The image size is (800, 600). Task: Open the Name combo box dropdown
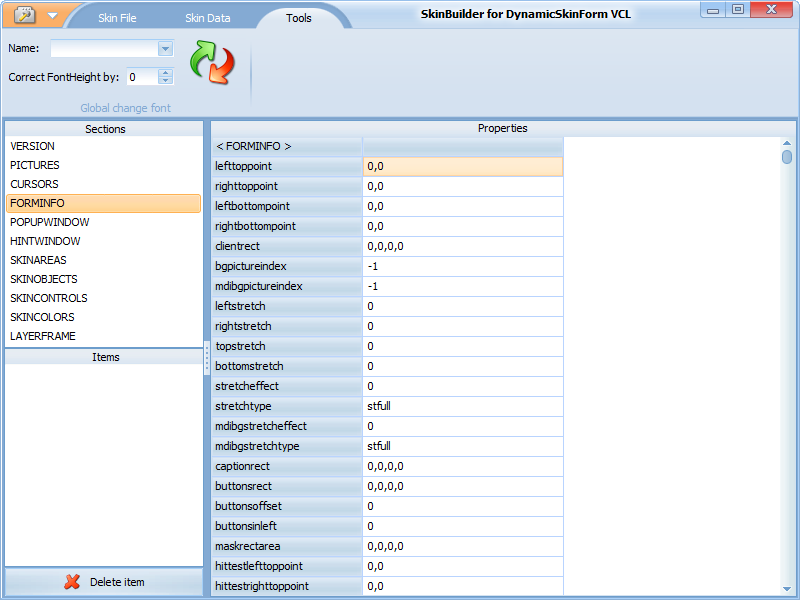165,48
